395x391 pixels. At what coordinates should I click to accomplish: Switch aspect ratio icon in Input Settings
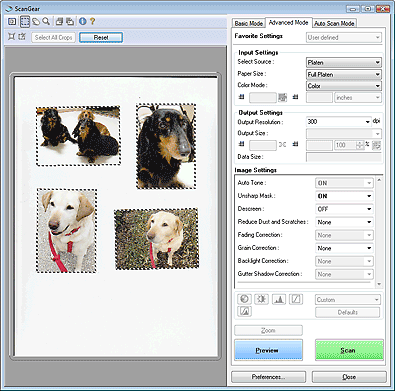tap(282, 97)
